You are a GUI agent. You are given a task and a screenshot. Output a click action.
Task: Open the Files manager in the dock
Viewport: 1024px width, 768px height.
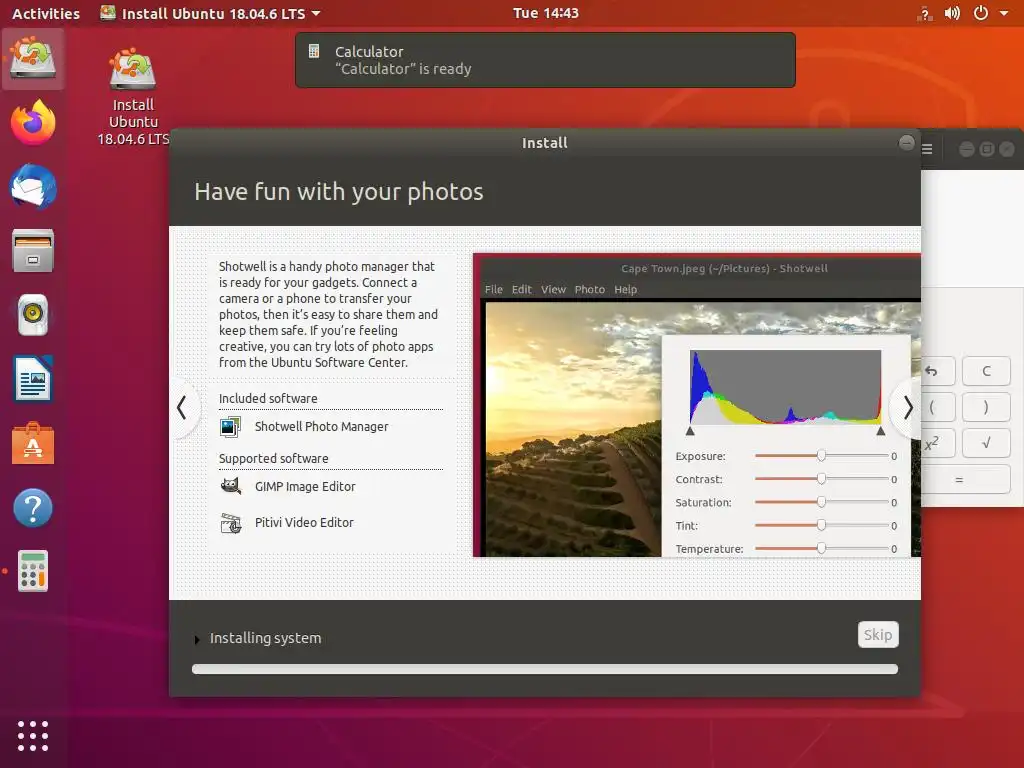(x=33, y=251)
